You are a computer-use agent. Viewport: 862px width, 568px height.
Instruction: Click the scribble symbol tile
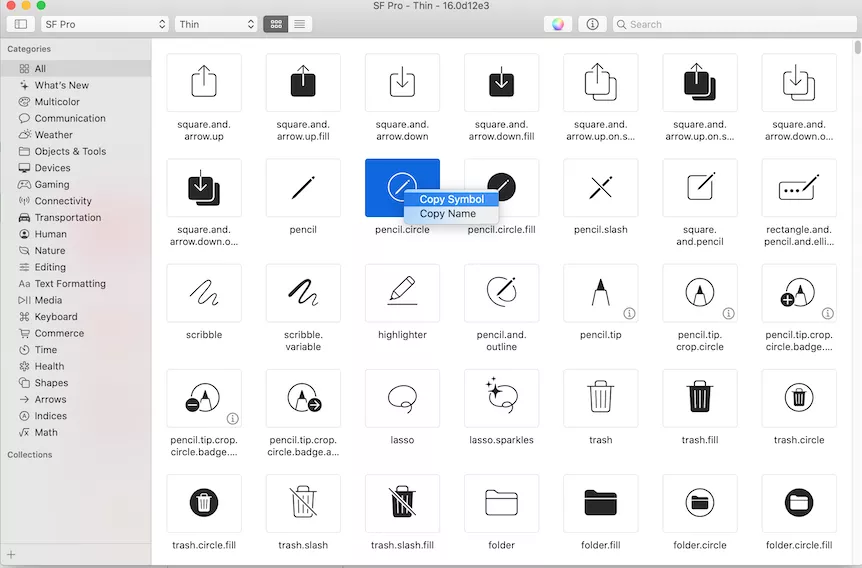(x=204, y=293)
